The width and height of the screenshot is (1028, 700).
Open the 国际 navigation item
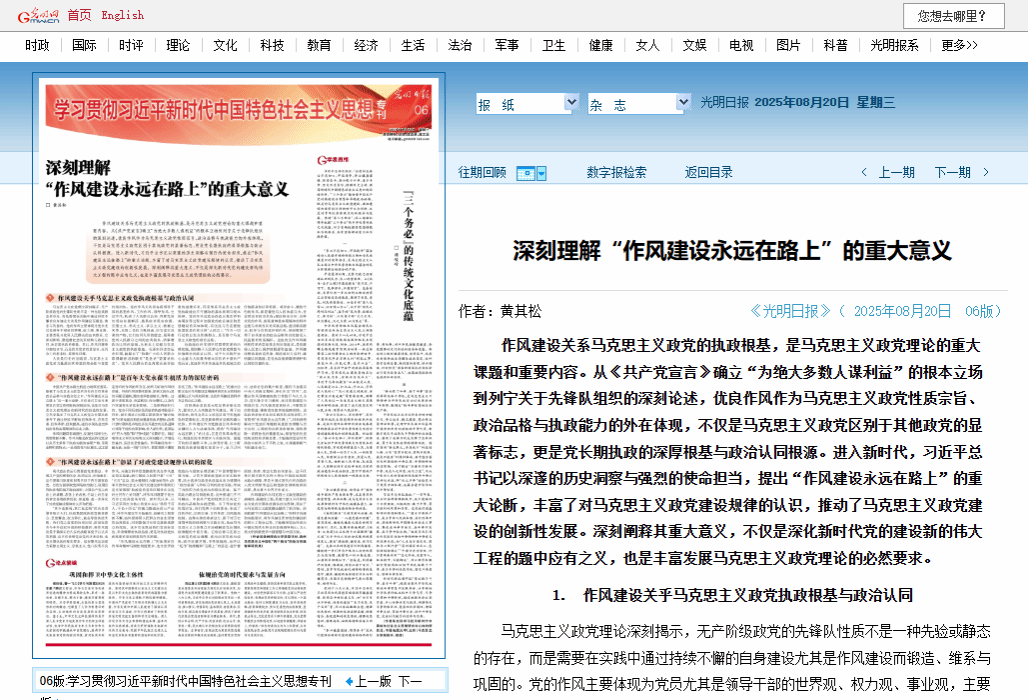pos(84,45)
